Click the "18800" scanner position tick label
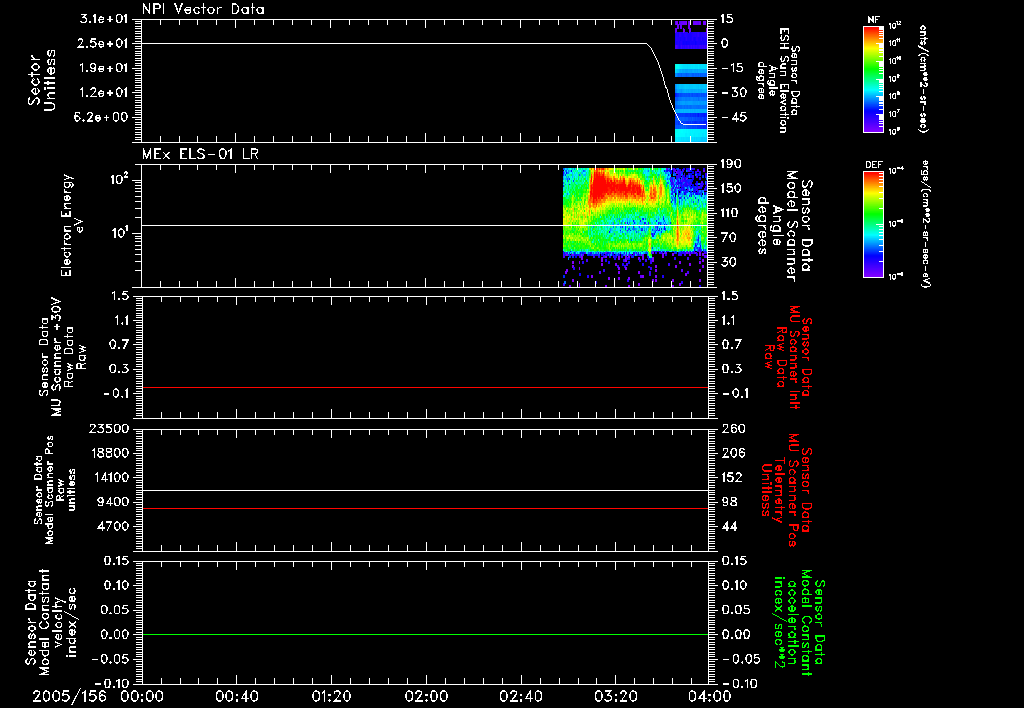 (109, 453)
